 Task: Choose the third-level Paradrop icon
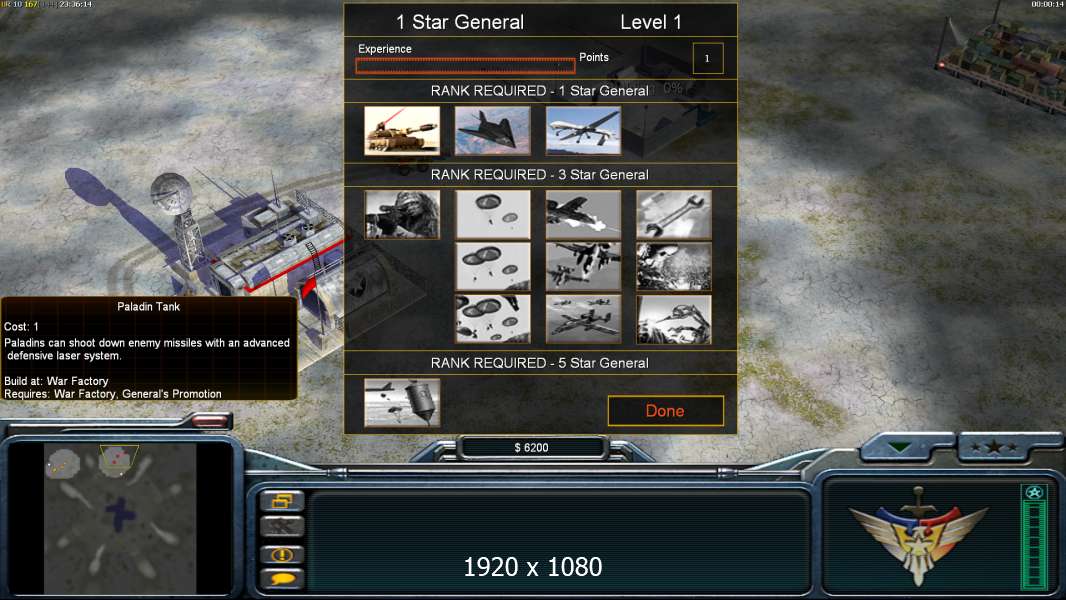tap(492, 319)
